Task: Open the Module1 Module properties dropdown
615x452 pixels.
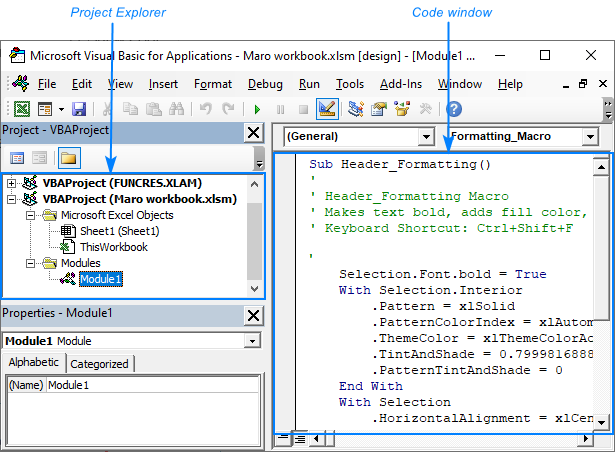Action: (x=252, y=341)
